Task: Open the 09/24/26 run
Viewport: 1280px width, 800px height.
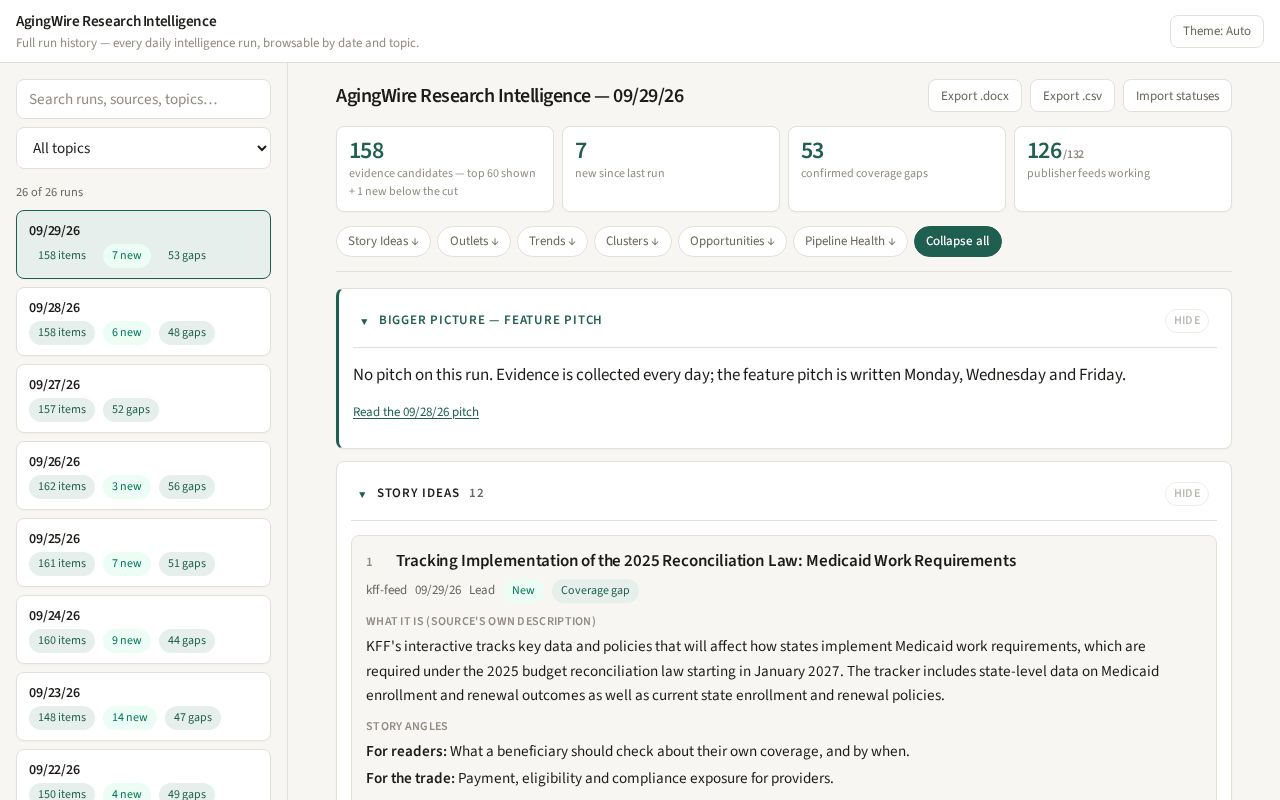Action: pyautogui.click(x=143, y=629)
